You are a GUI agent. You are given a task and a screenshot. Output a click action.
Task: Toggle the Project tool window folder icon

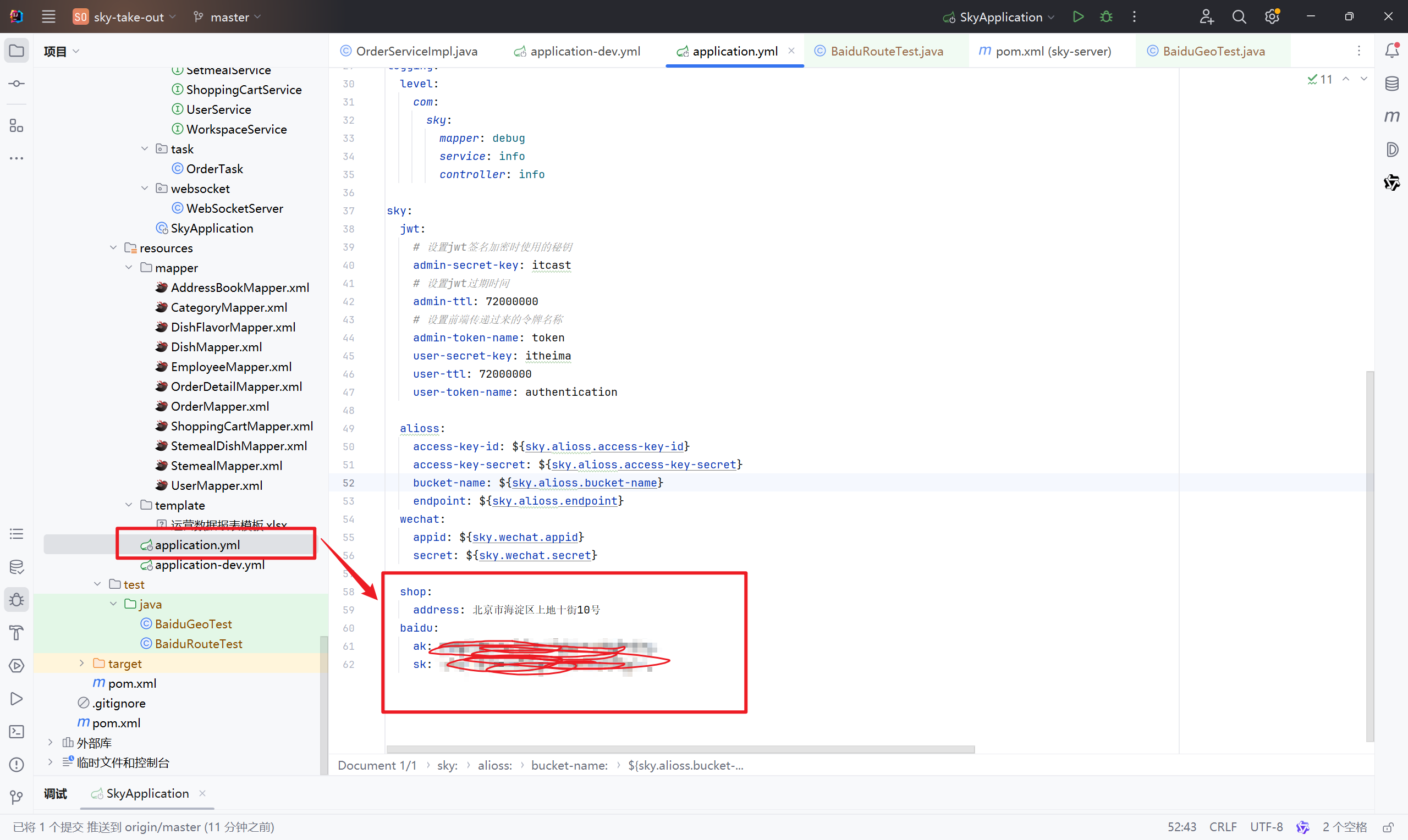coord(16,51)
